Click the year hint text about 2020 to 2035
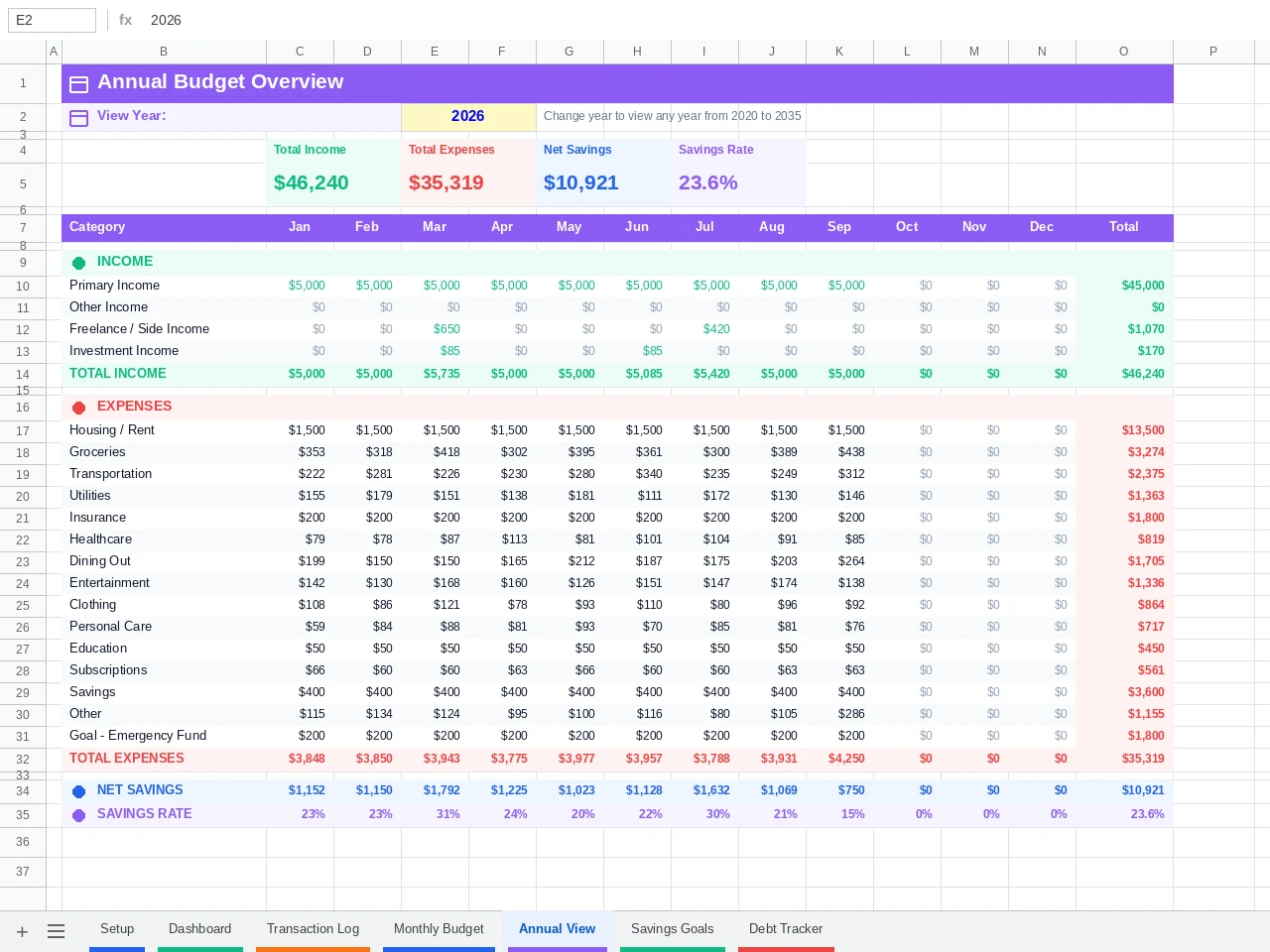The image size is (1270, 952). pos(673,116)
